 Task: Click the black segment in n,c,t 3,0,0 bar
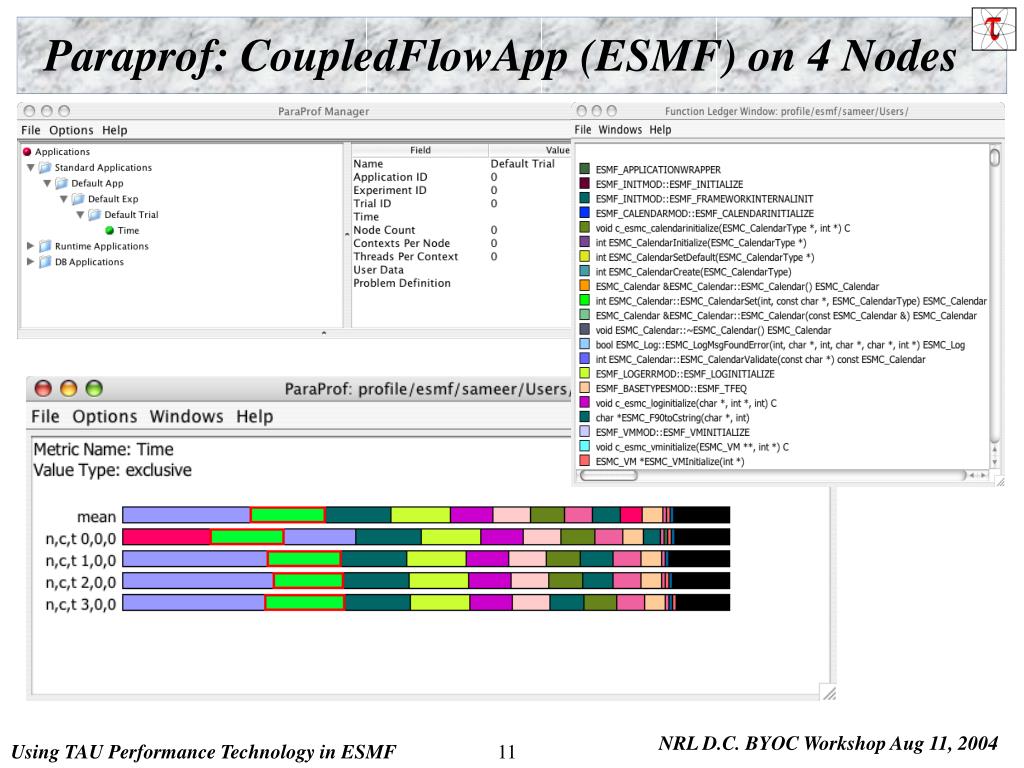click(x=702, y=602)
